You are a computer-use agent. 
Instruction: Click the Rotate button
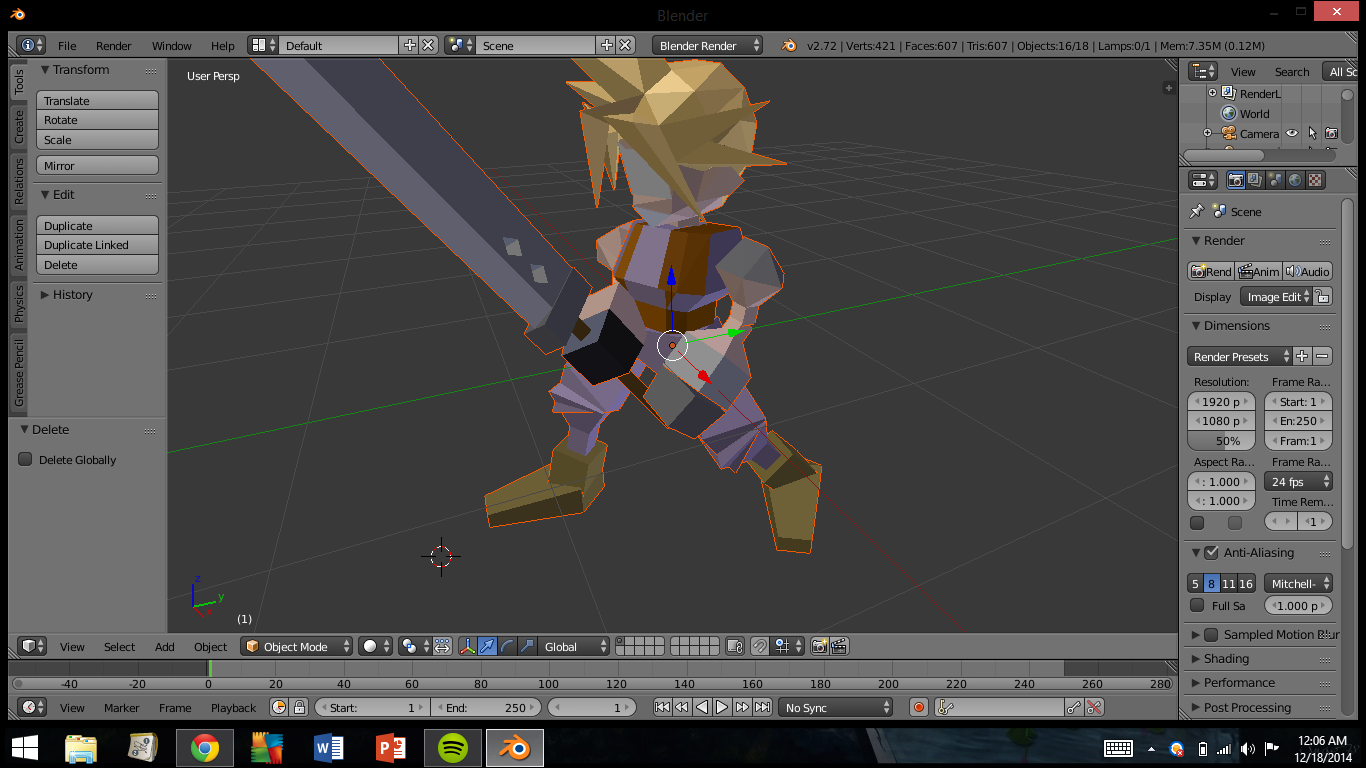click(98, 120)
